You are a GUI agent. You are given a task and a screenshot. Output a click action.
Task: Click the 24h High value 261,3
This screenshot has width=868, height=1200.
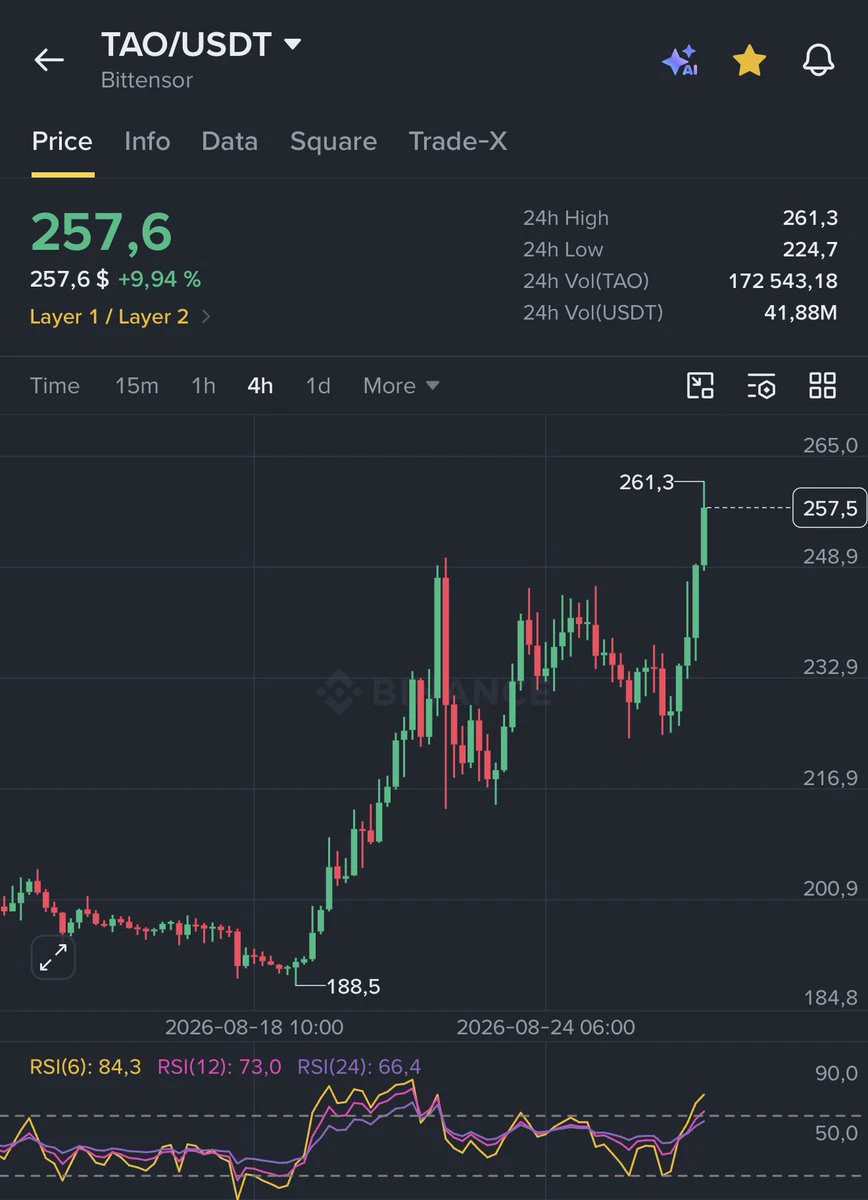(810, 218)
